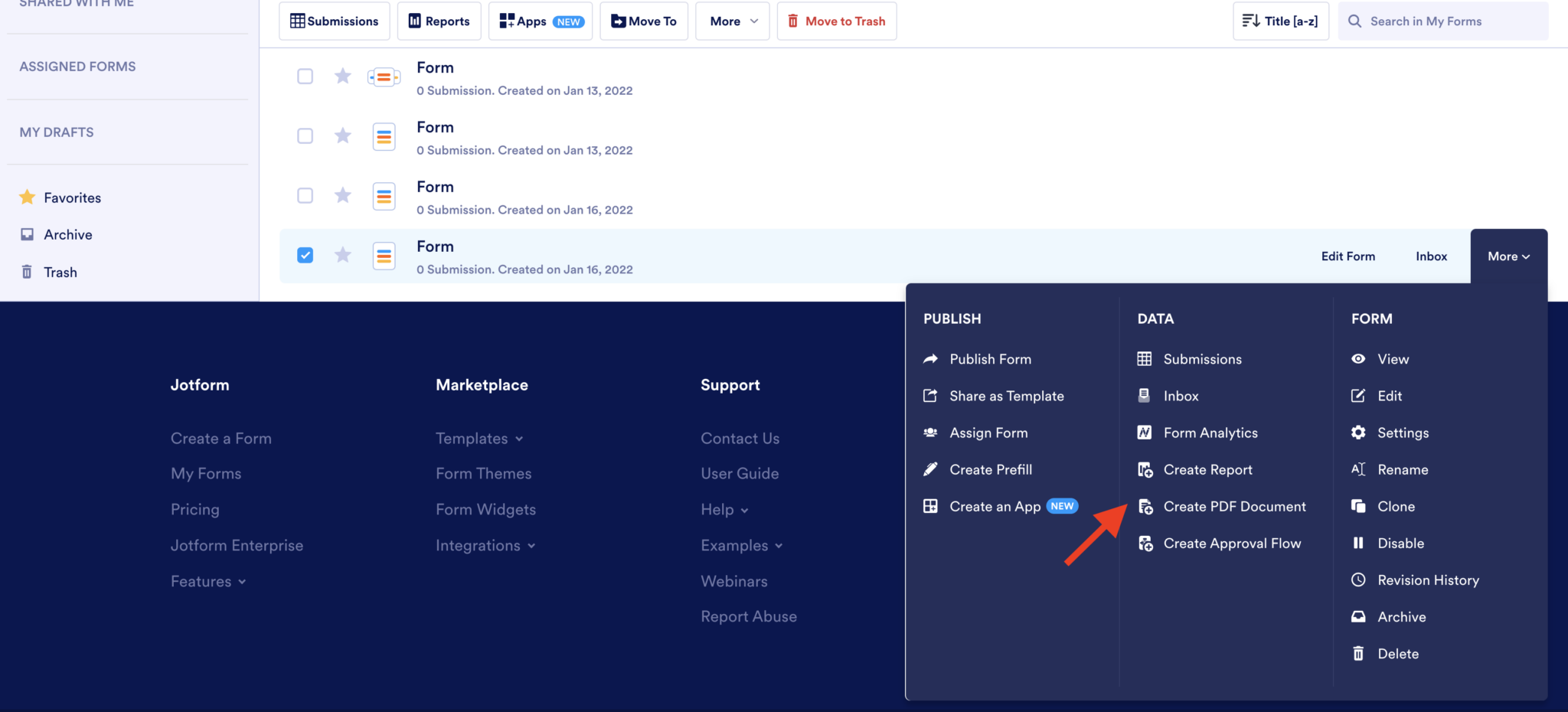1568x712 pixels.
Task: Click the Edit Form button
Action: pyautogui.click(x=1347, y=256)
